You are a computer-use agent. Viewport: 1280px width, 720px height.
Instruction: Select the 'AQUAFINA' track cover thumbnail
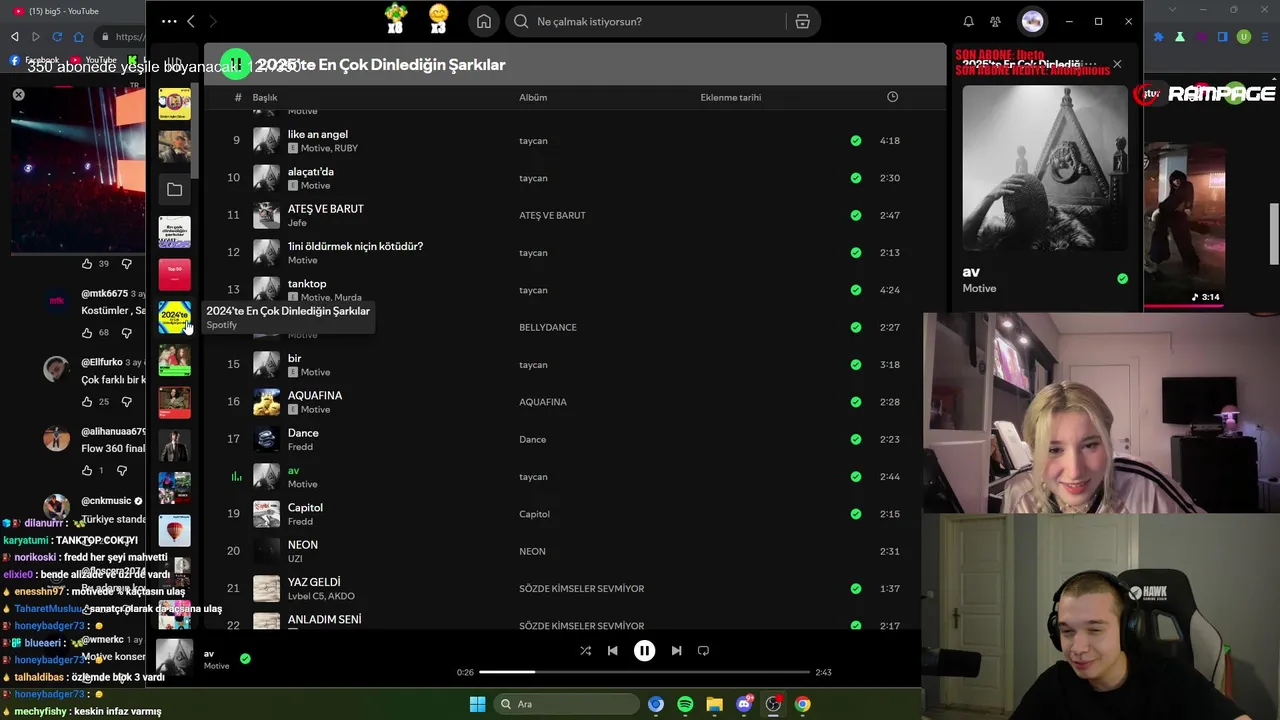pos(266,402)
